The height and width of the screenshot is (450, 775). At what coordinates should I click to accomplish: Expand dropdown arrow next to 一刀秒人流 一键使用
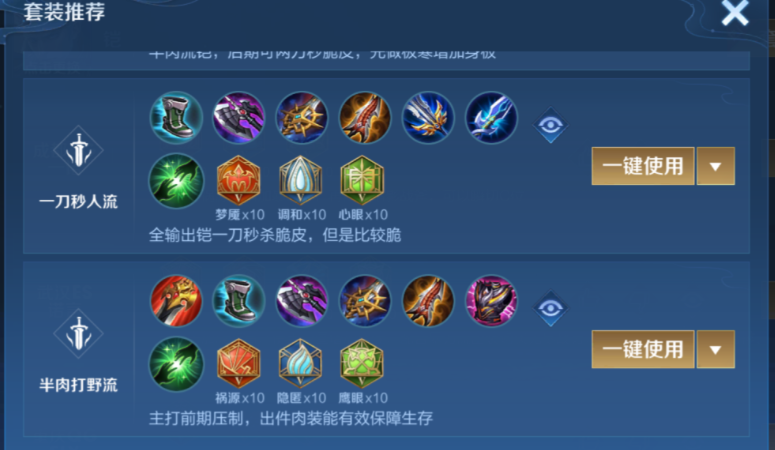716,166
